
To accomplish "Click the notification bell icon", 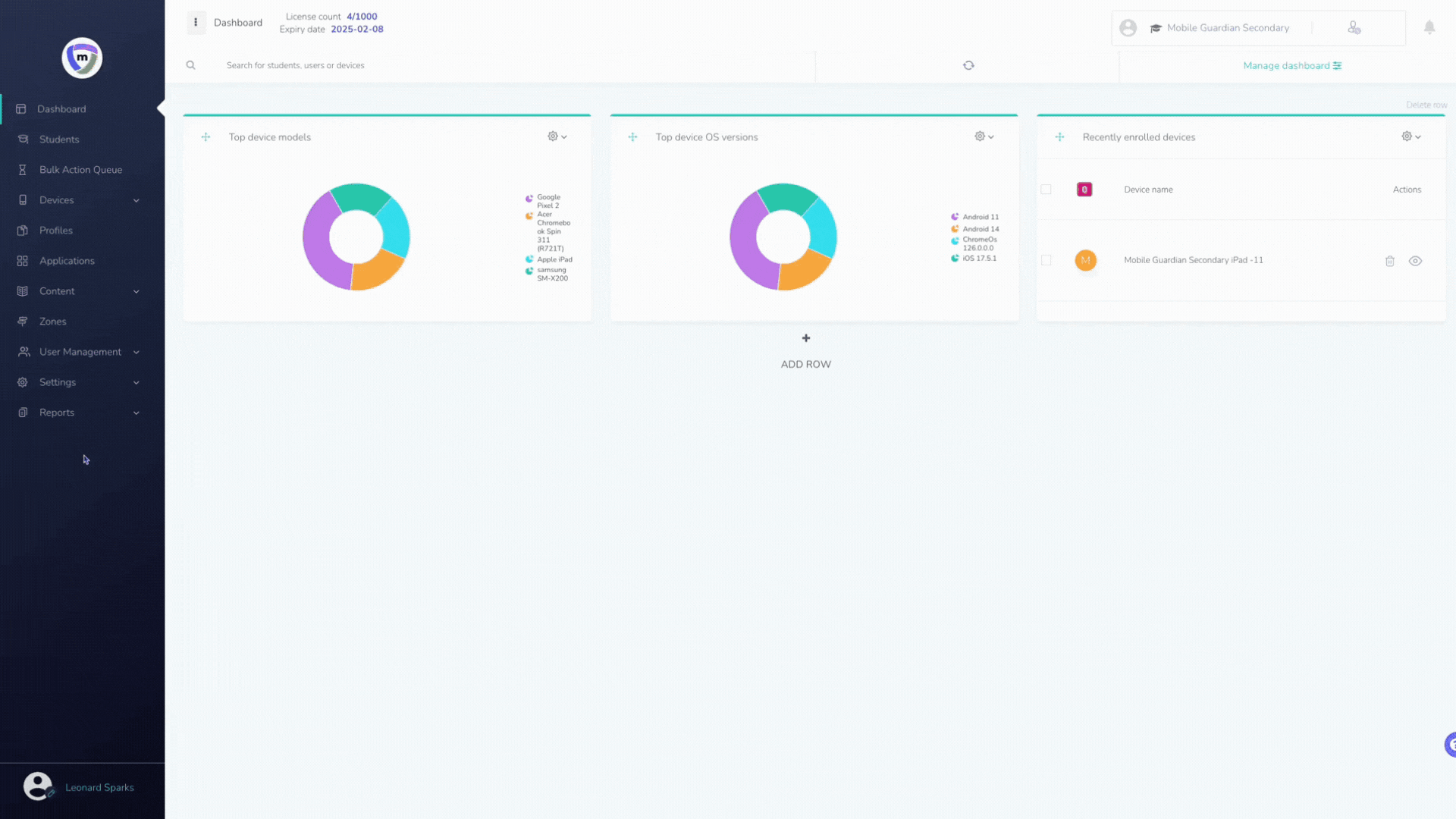I will point(1429,28).
